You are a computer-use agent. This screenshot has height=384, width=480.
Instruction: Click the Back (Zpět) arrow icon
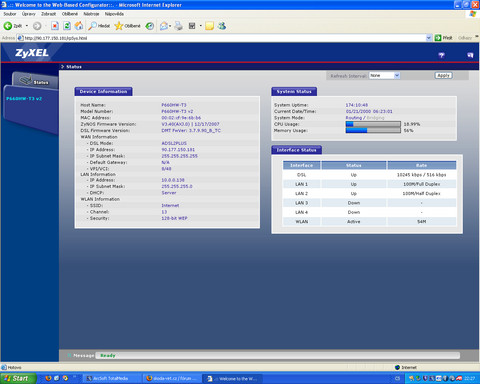[x=8, y=26]
